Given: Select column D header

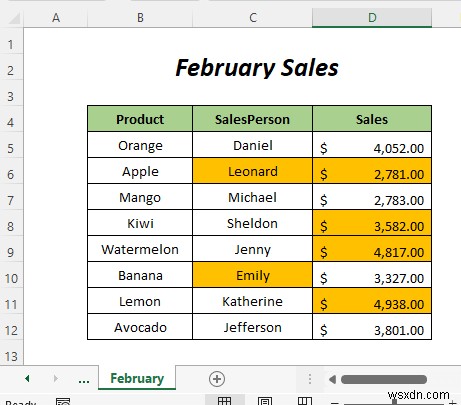Looking at the screenshot, I should pyautogui.click(x=372, y=18).
